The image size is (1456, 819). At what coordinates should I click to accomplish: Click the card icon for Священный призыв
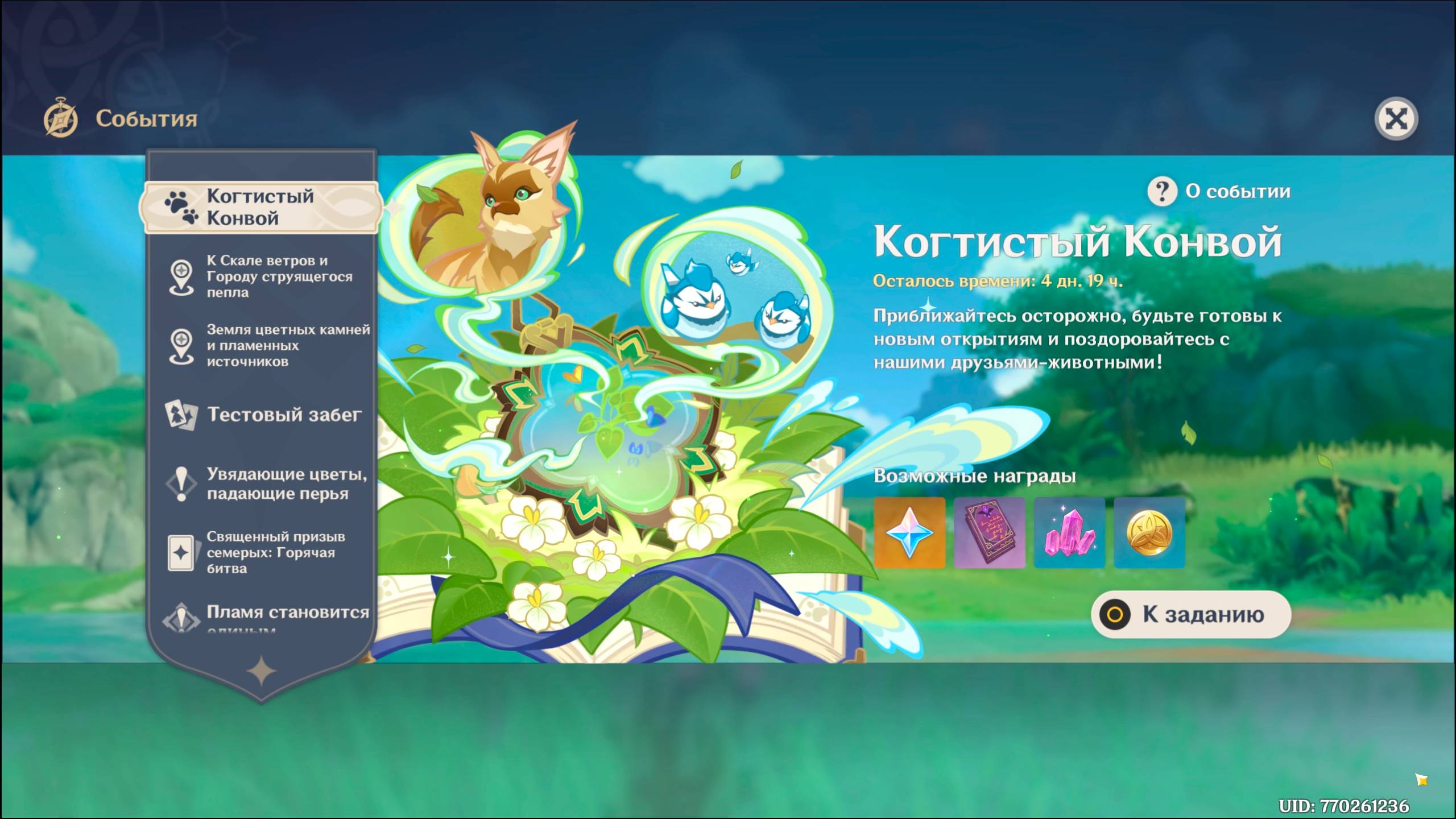coord(181,552)
